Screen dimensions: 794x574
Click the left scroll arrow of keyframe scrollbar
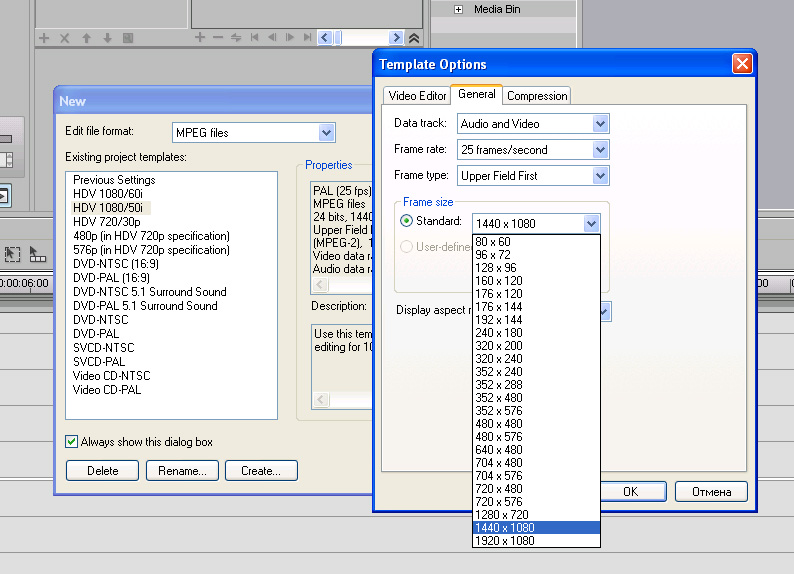(325, 37)
